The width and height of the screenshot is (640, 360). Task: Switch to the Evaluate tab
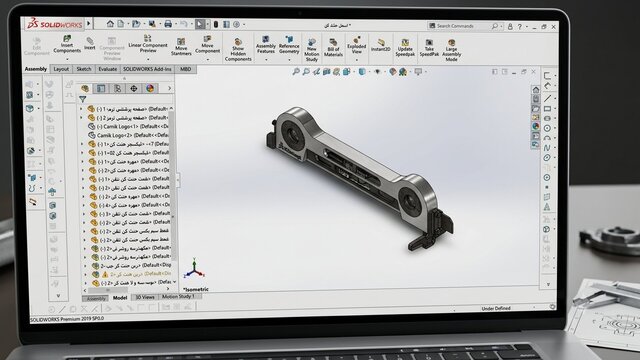(107, 69)
